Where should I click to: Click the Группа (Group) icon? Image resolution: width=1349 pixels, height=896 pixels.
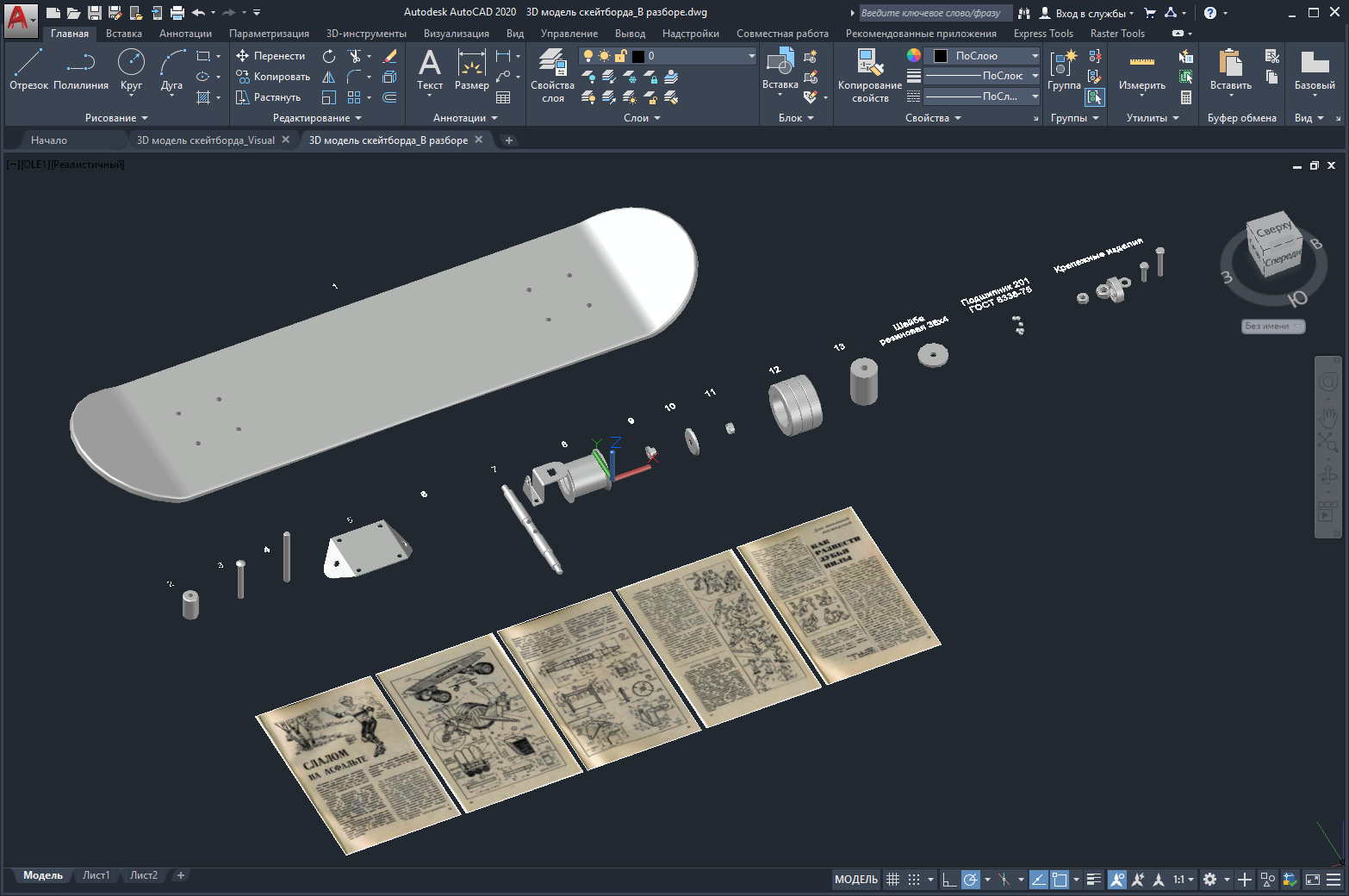point(1064,69)
